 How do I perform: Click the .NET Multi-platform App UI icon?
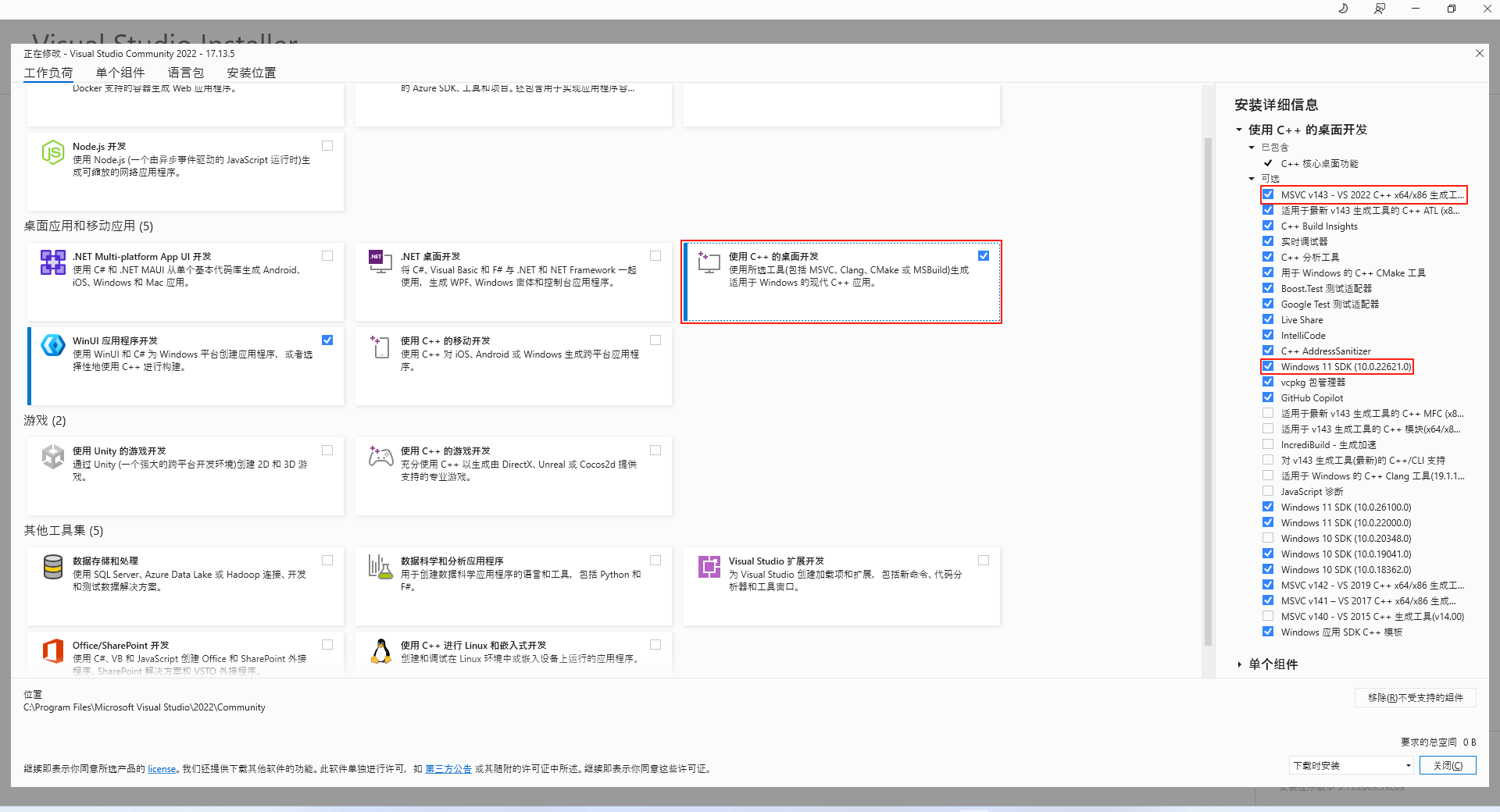(52, 262)
